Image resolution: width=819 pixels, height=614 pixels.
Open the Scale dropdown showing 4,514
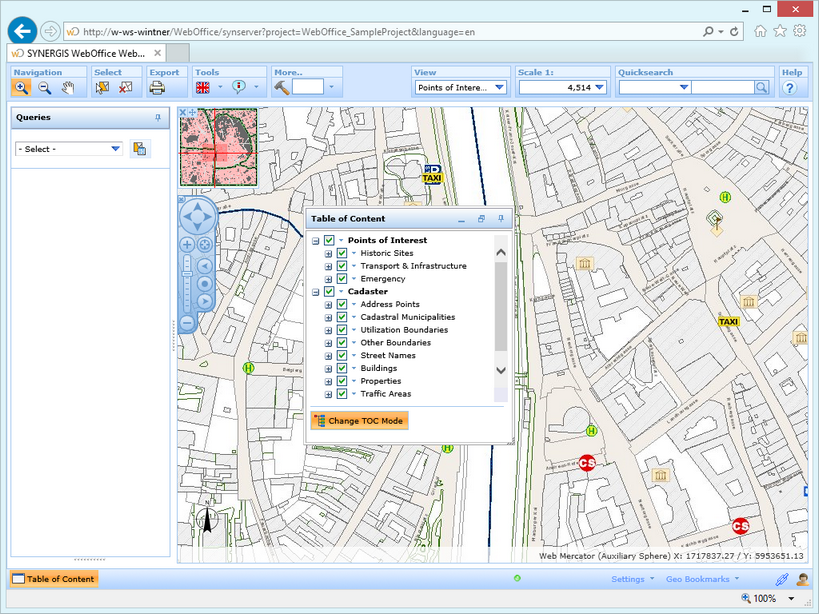point(565,87)
